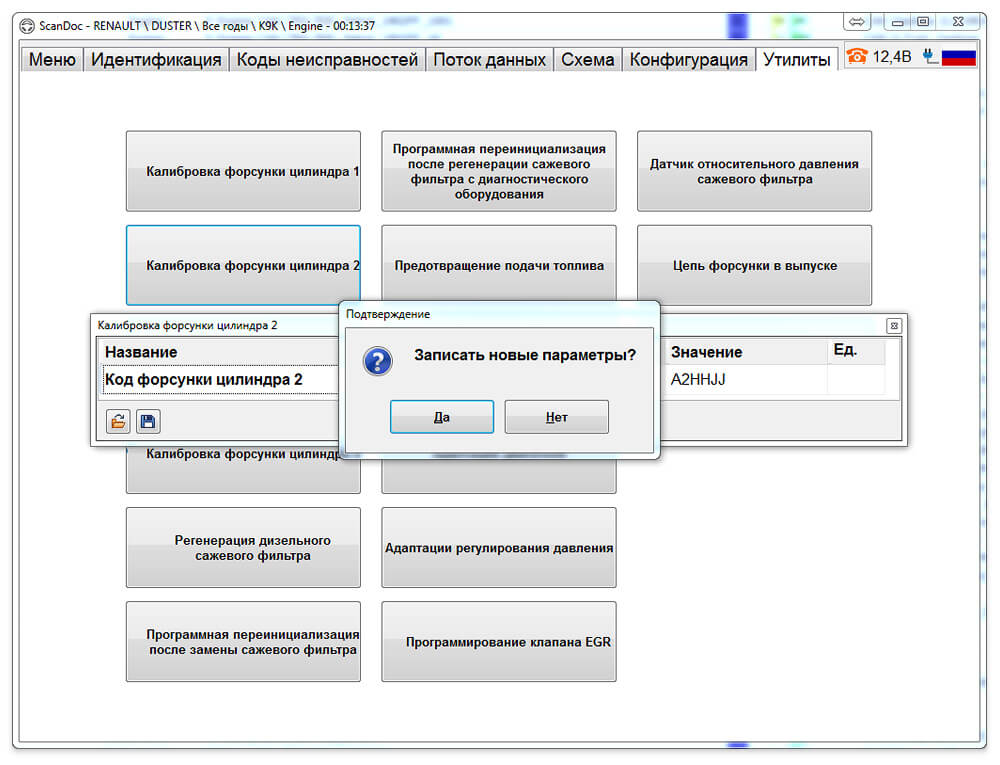1000x765 pixels.
Task: Decline with the Нет button
Action: pyautogui.click(x=557, y=417)
